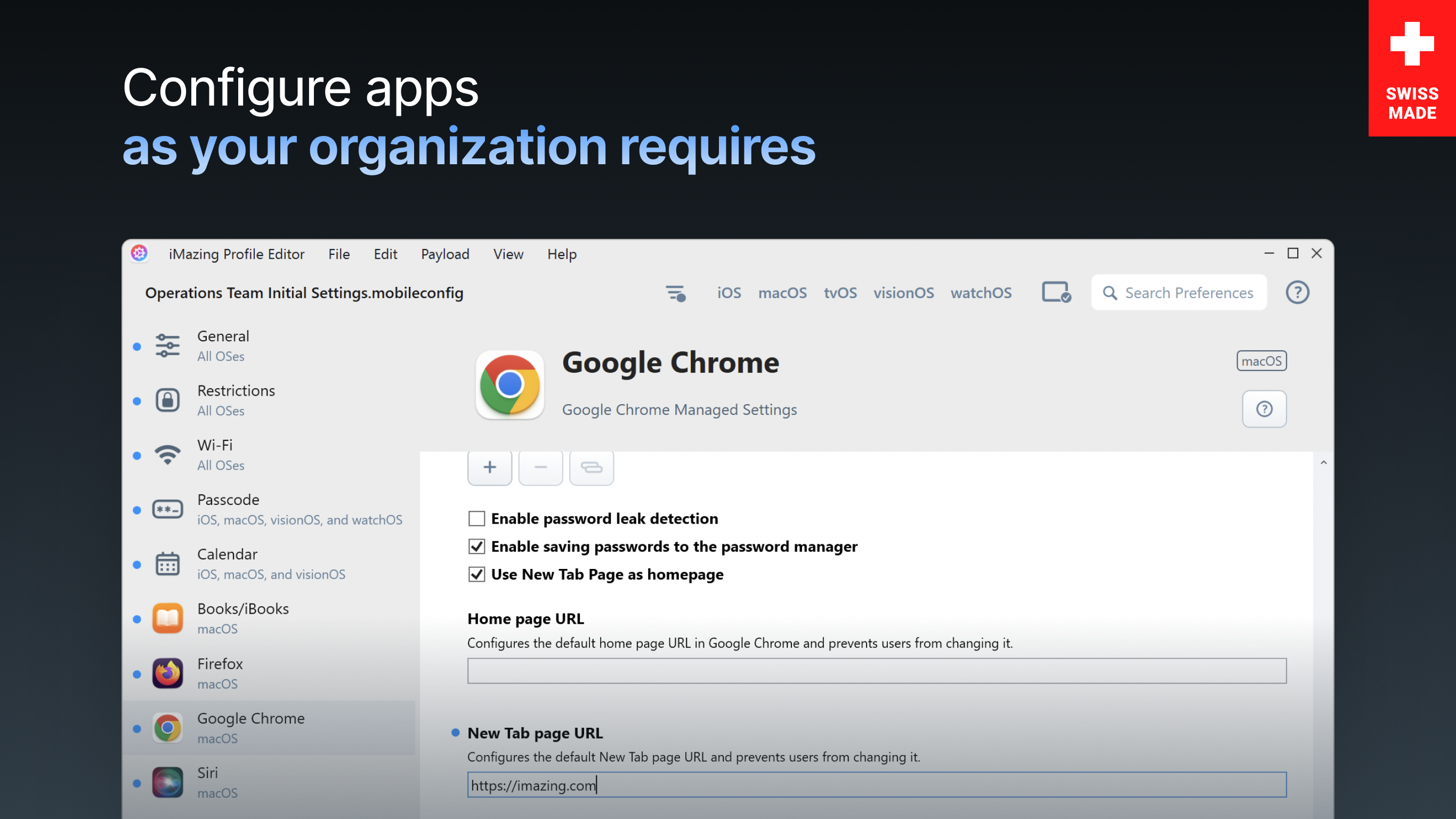Click the macOS badge next to Google Chrome title

[1261, 361]
